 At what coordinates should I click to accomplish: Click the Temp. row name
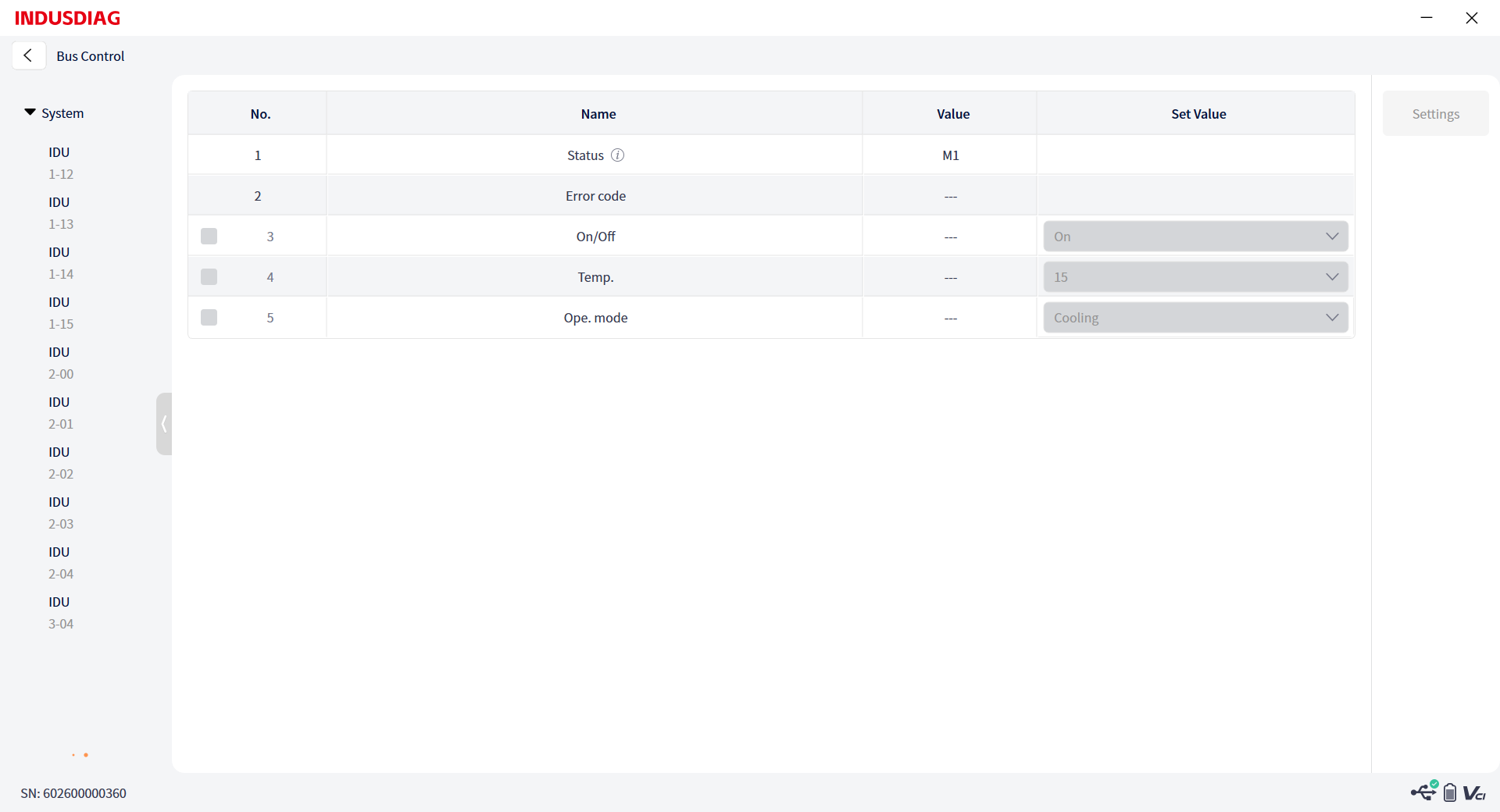(595, 277)
